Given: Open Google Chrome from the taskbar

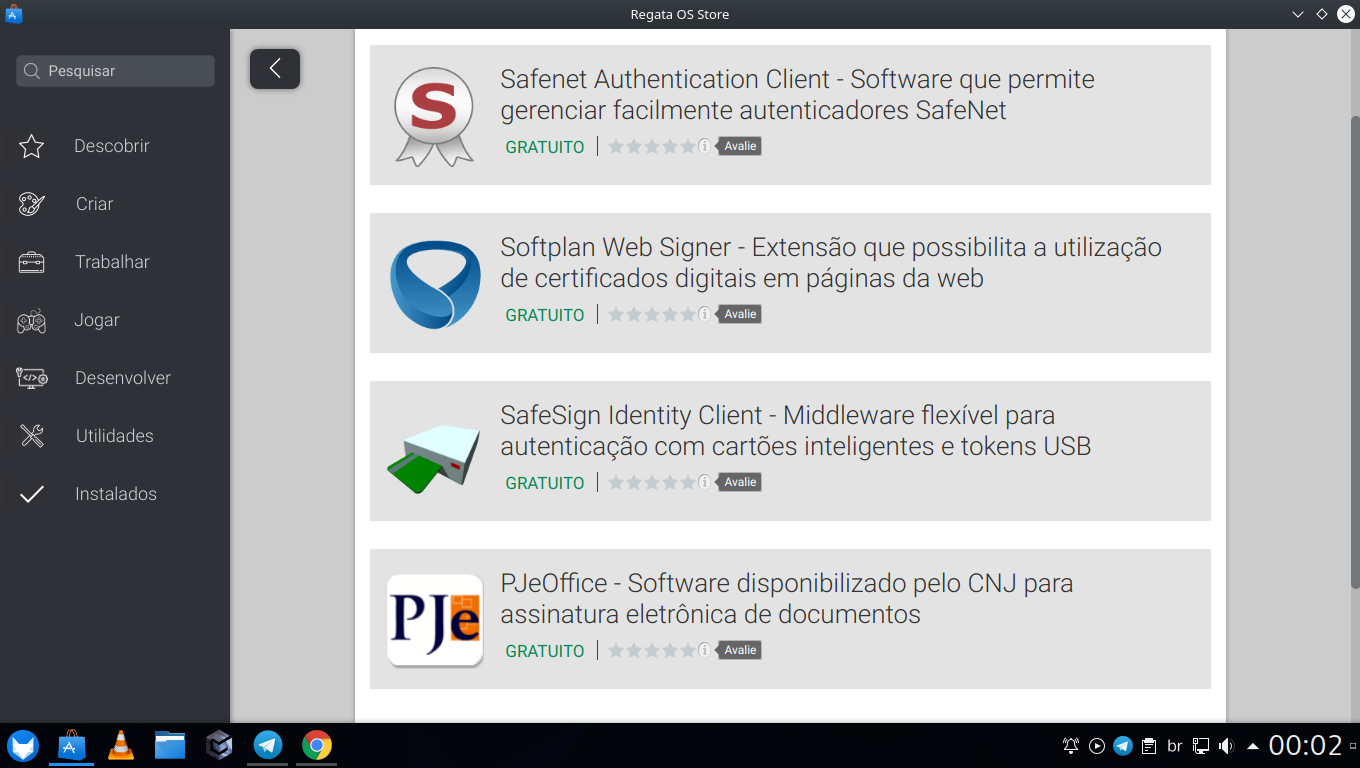Looking at the screenshot, I should [315, 745].
